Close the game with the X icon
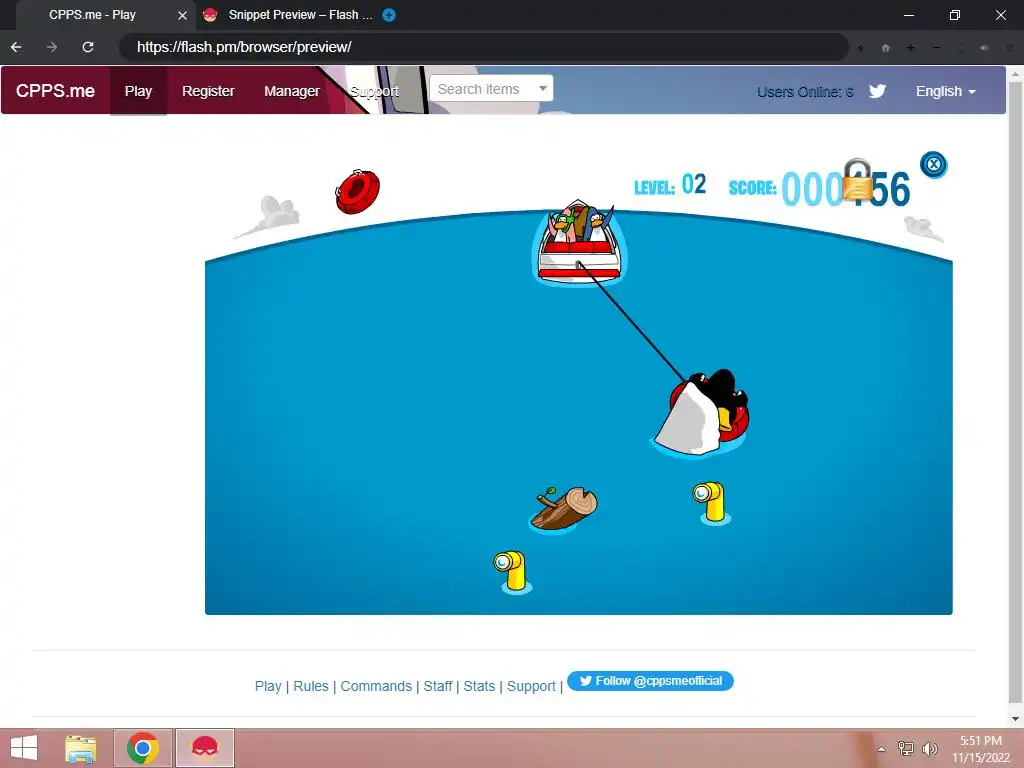1024x768 pixels. [x=933, y=165]
